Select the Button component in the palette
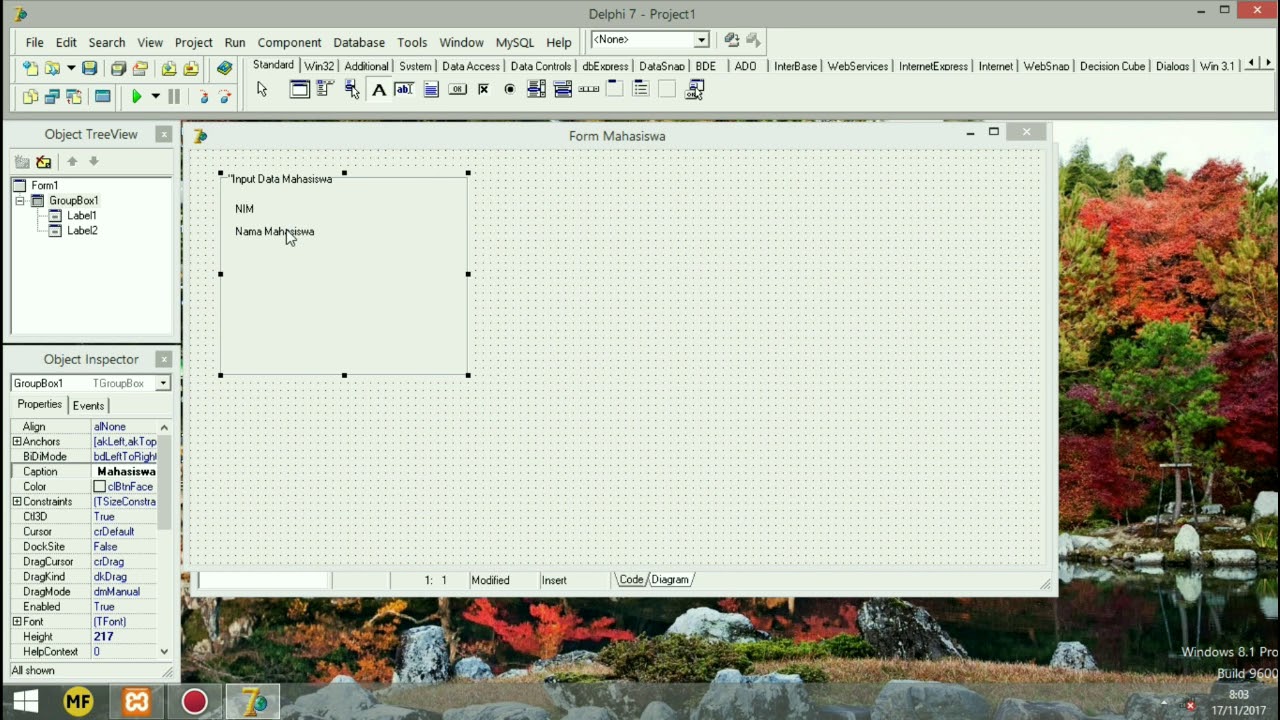1280x720 pixels. (x=457, y=90)
